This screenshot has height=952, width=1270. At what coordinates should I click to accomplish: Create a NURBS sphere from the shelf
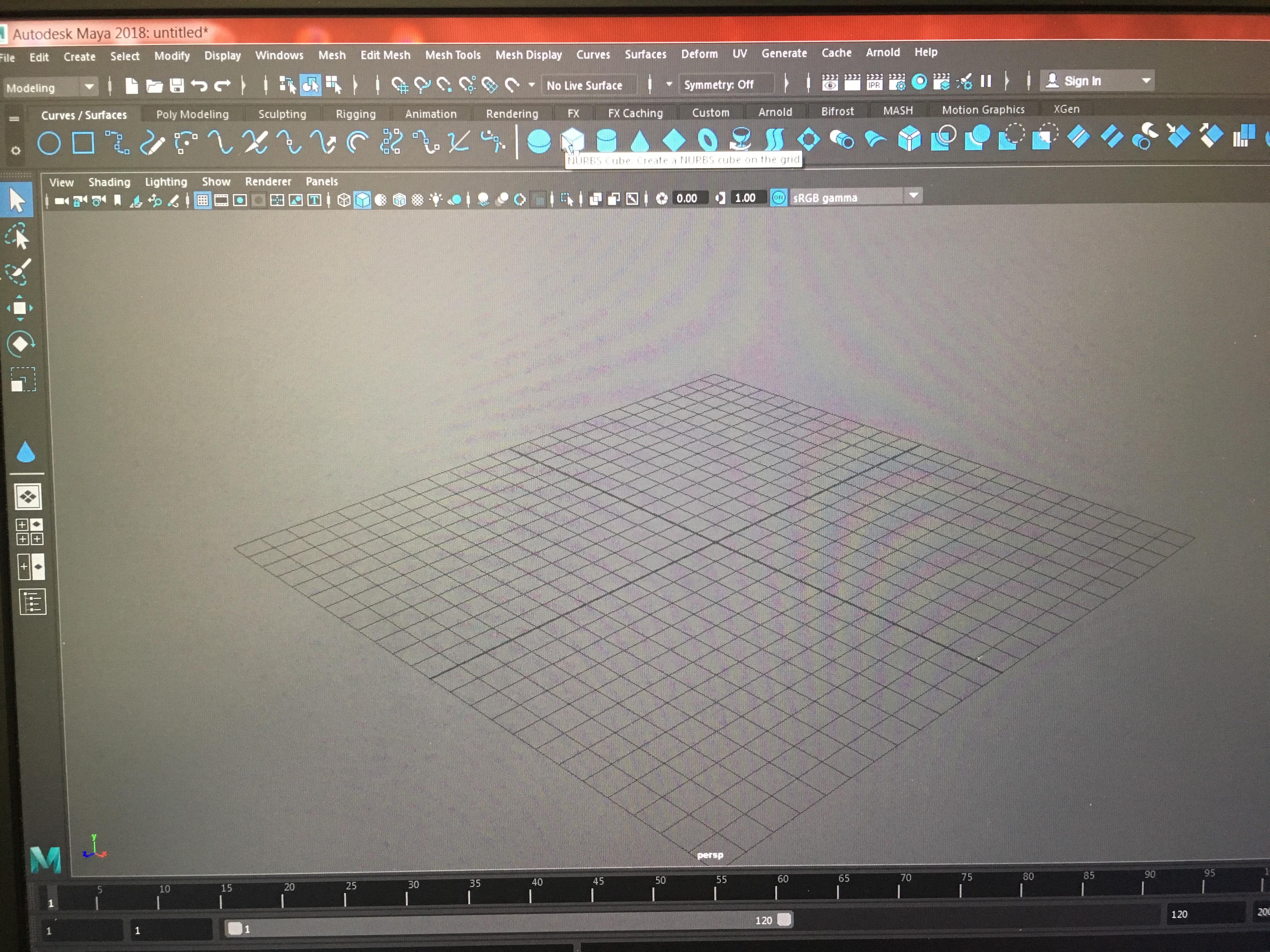(x=540, y=139)
